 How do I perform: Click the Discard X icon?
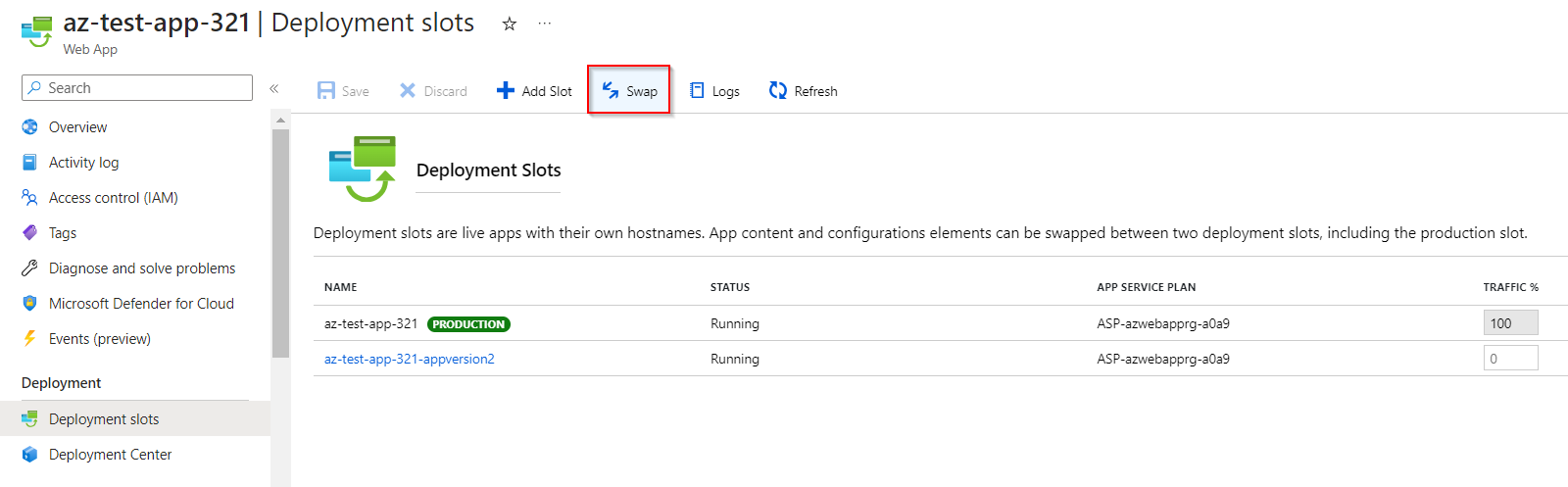(x=408, y=90)
